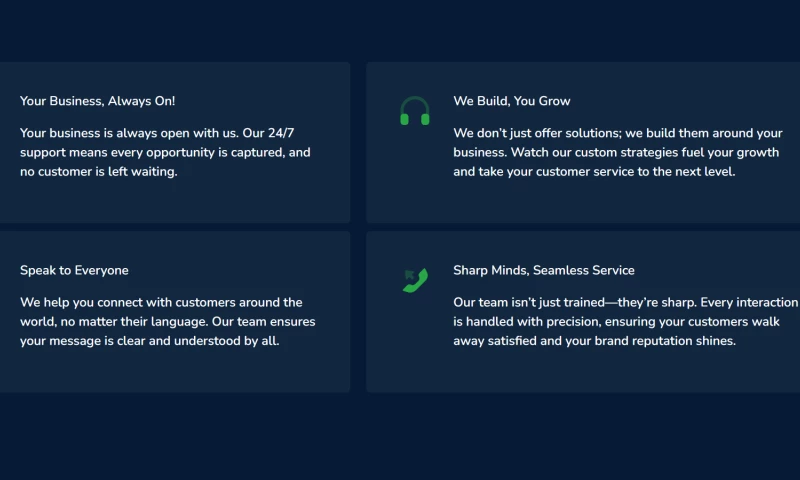
Task: Click the text "no customer is left waiting"
Action: (x=98, y=172)
